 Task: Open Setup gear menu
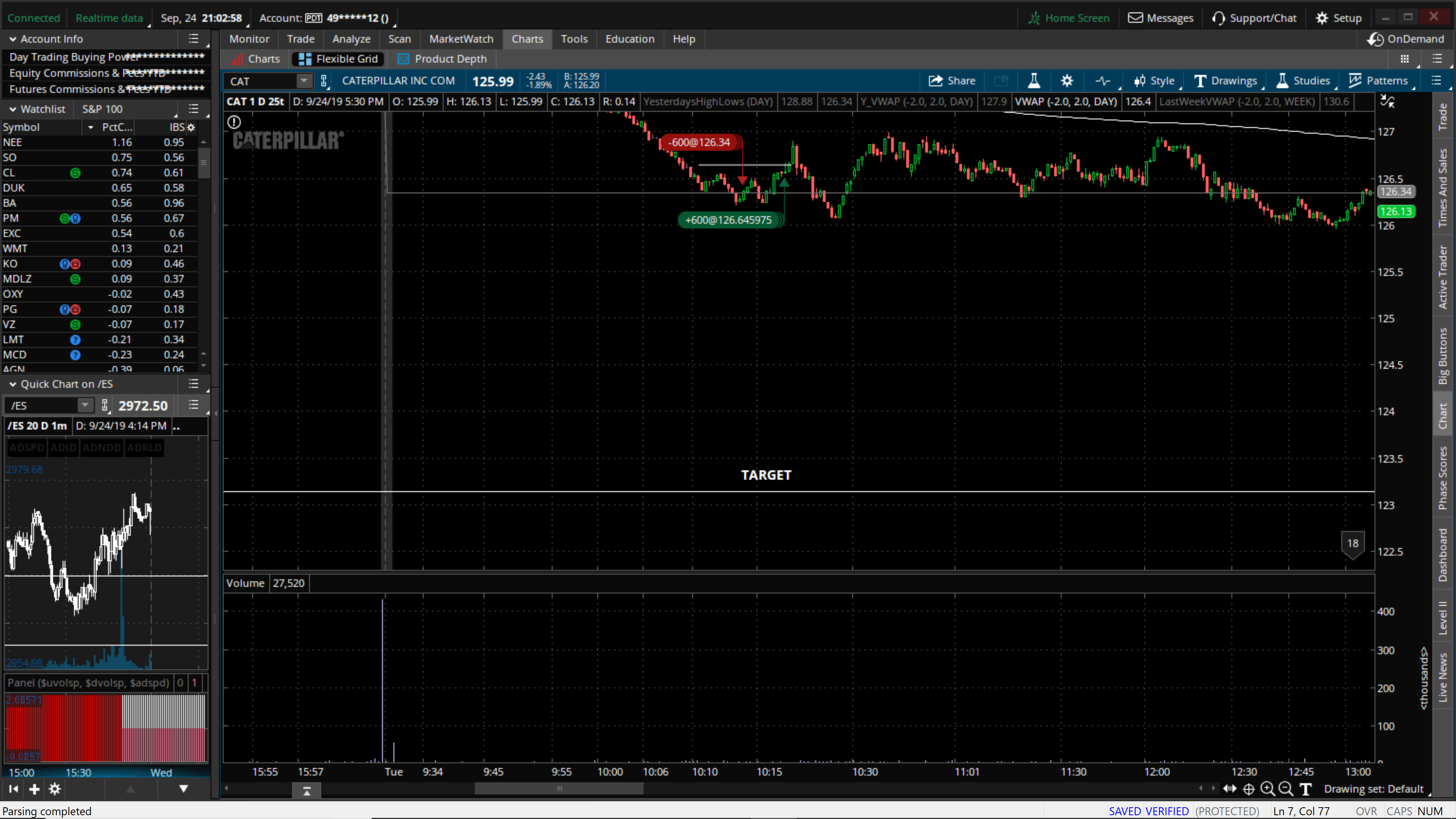[1338, 18]
